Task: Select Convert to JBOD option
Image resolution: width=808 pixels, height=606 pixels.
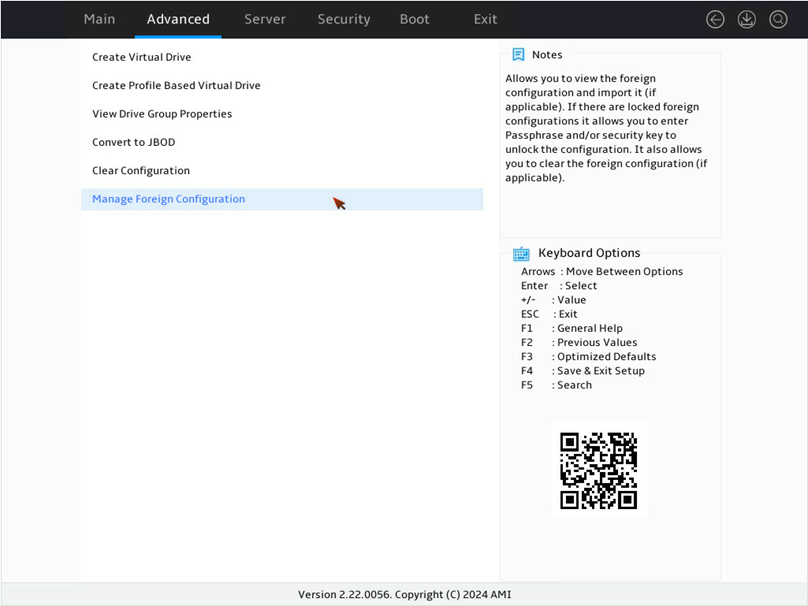Action: (282, 142)
